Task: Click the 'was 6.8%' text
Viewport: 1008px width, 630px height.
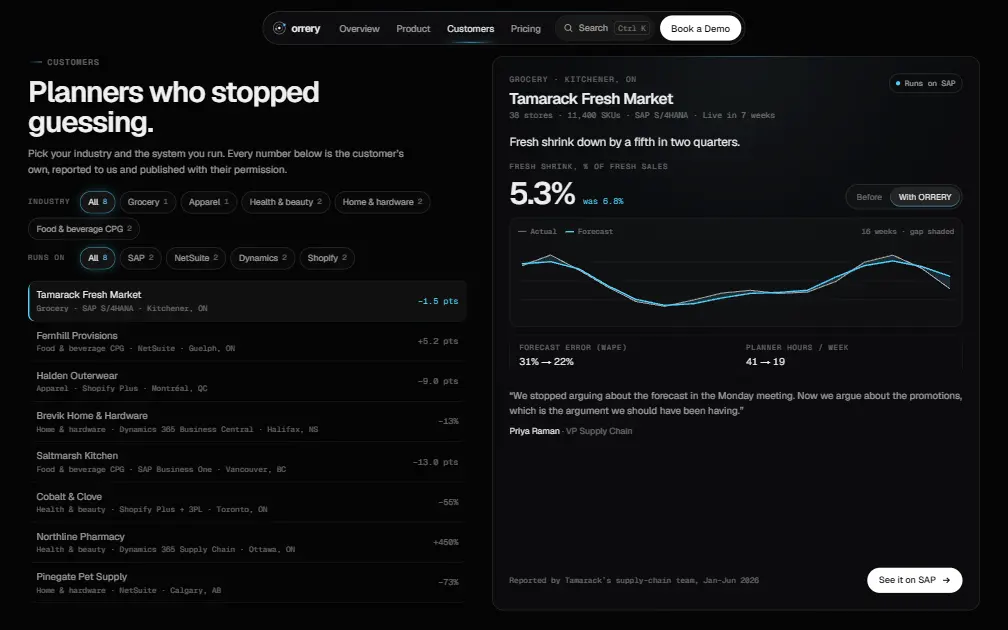Action: [x=603, y=201]
